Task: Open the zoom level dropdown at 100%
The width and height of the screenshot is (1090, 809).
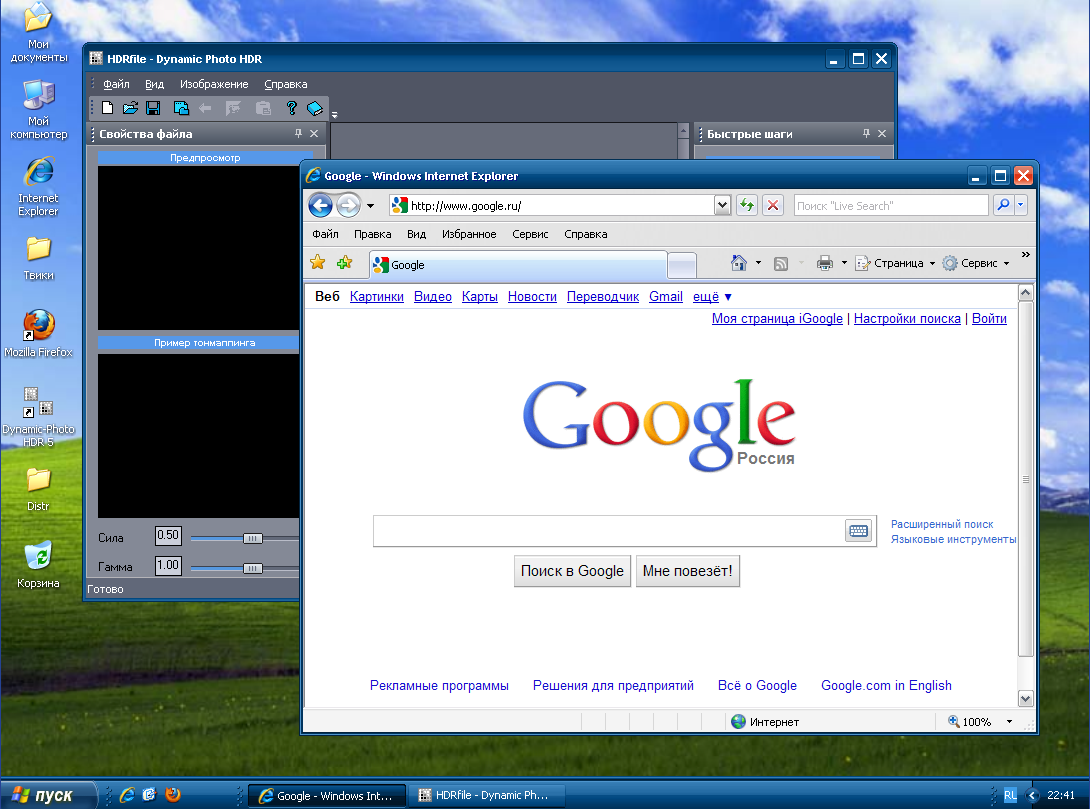Action: [1009, 721]
